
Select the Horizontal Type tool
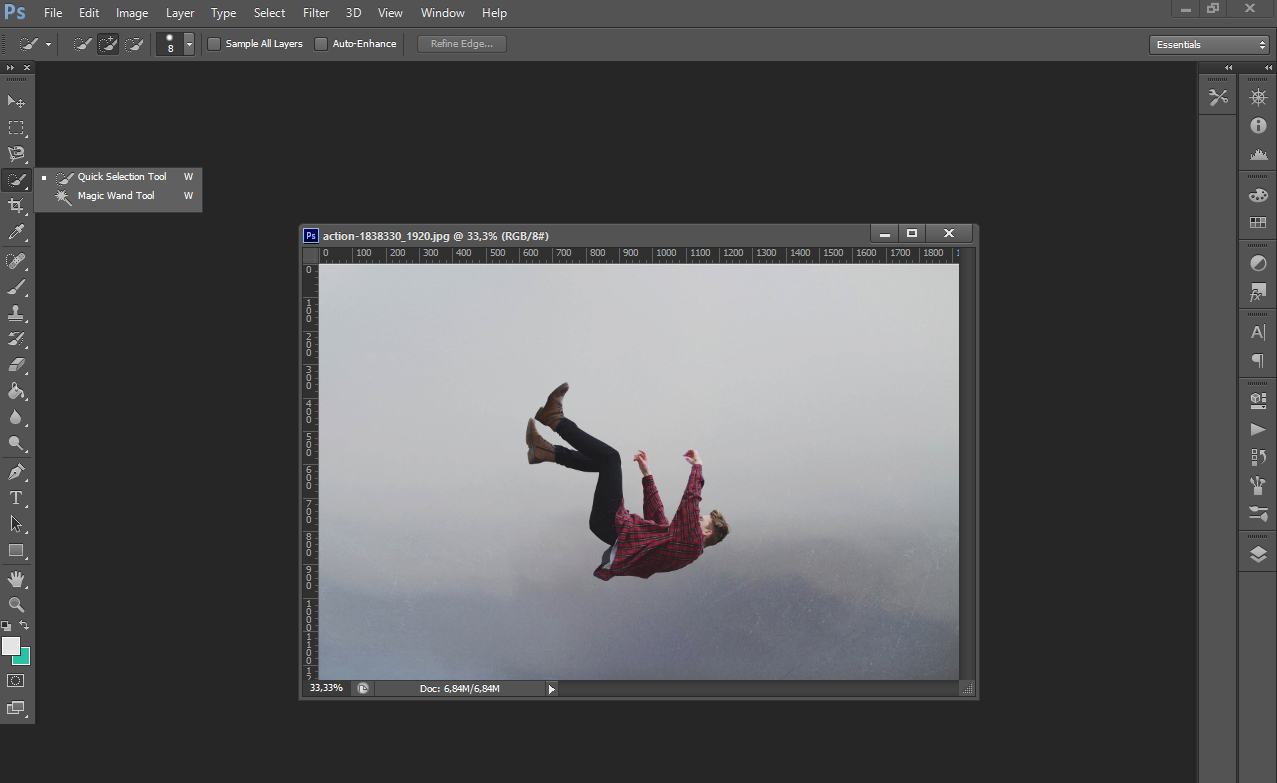point(16,498)
